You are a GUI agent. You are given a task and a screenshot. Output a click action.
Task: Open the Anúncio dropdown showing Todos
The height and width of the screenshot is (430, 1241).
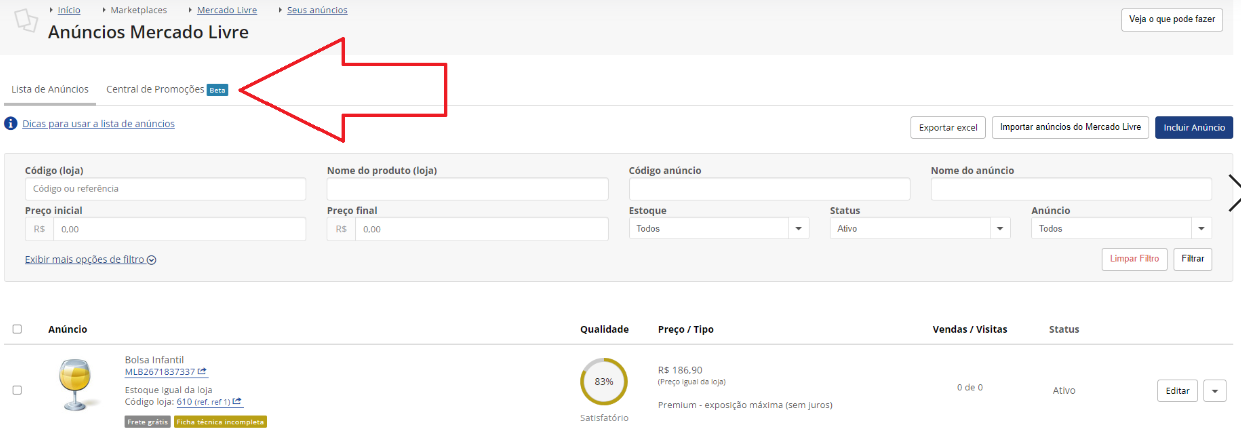click(x=1121, y=229)
